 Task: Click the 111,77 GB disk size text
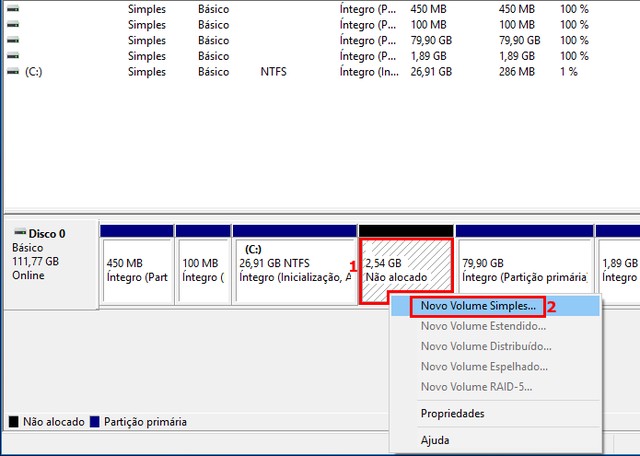[36, 261]
